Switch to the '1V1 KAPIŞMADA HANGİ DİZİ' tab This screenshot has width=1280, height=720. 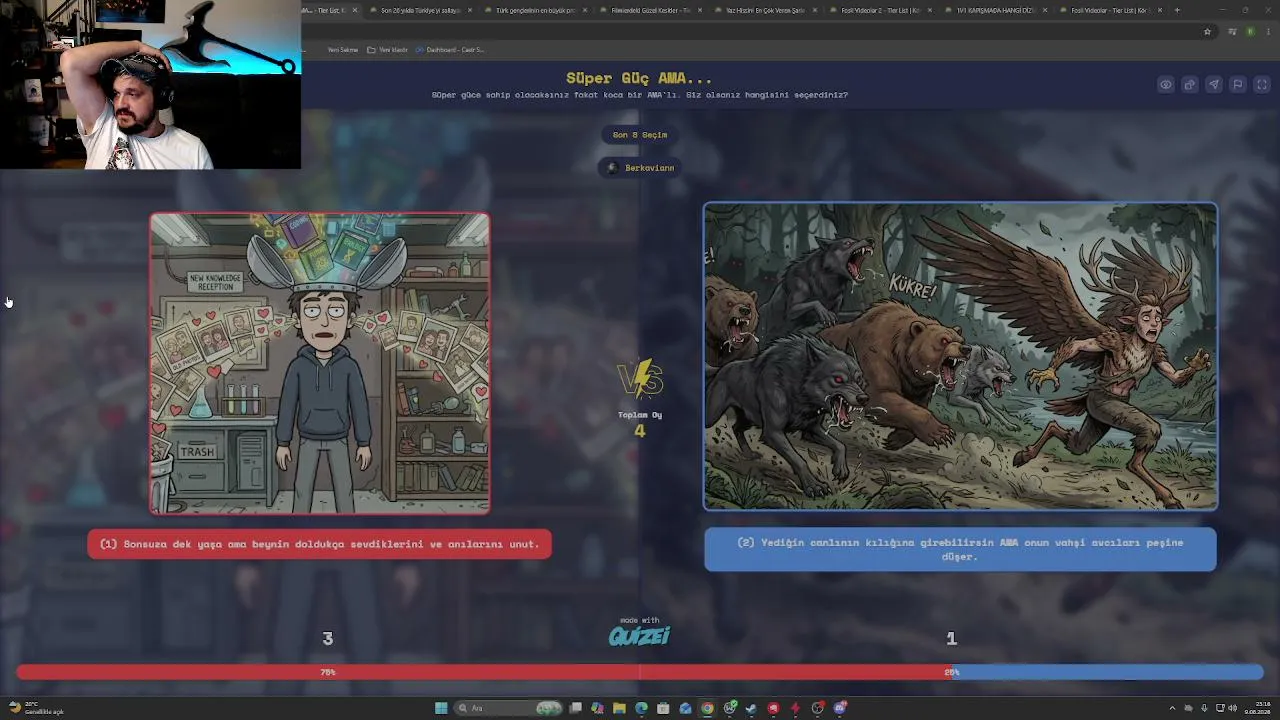995,10
